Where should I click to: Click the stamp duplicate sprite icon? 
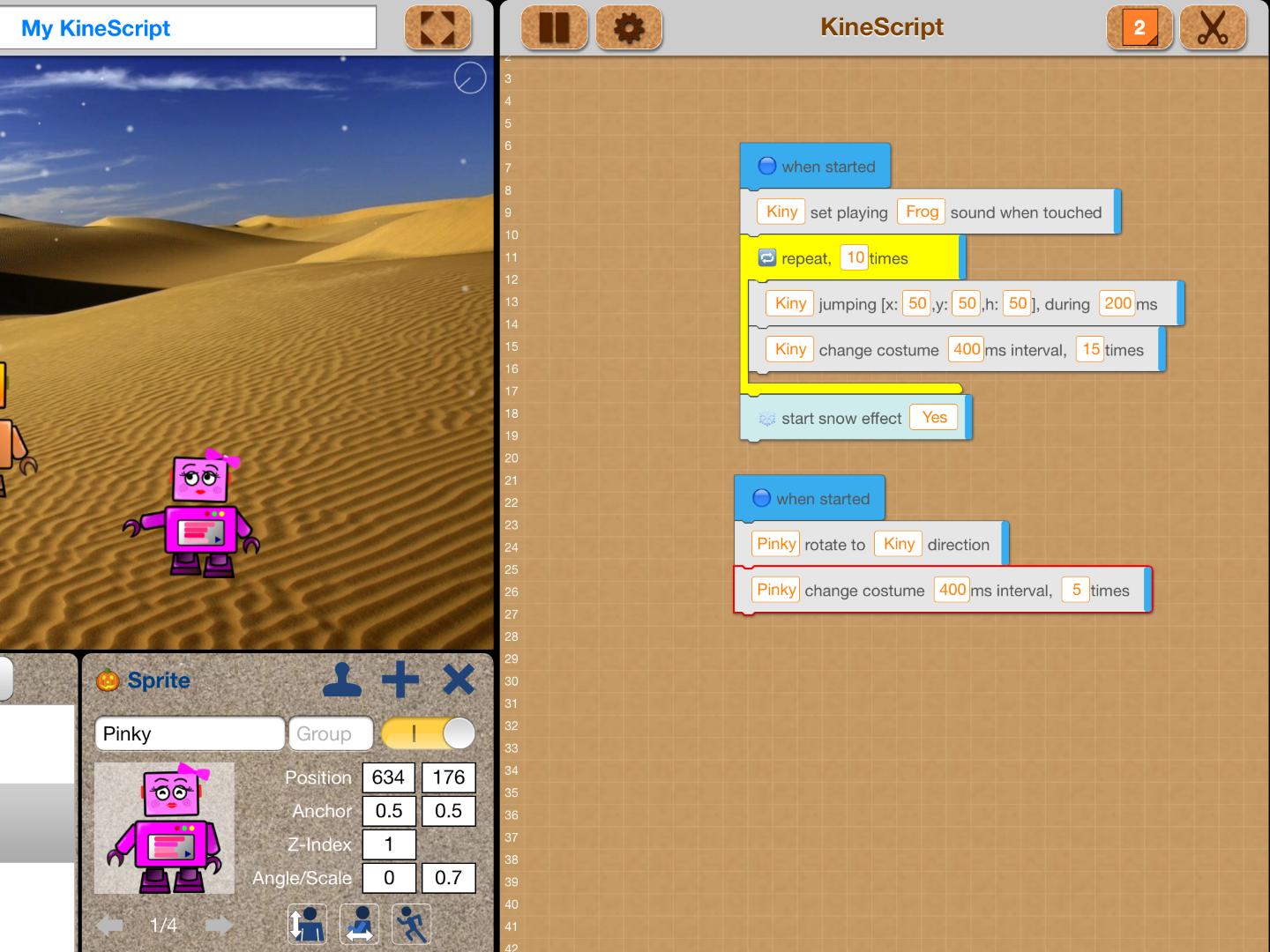342,680
